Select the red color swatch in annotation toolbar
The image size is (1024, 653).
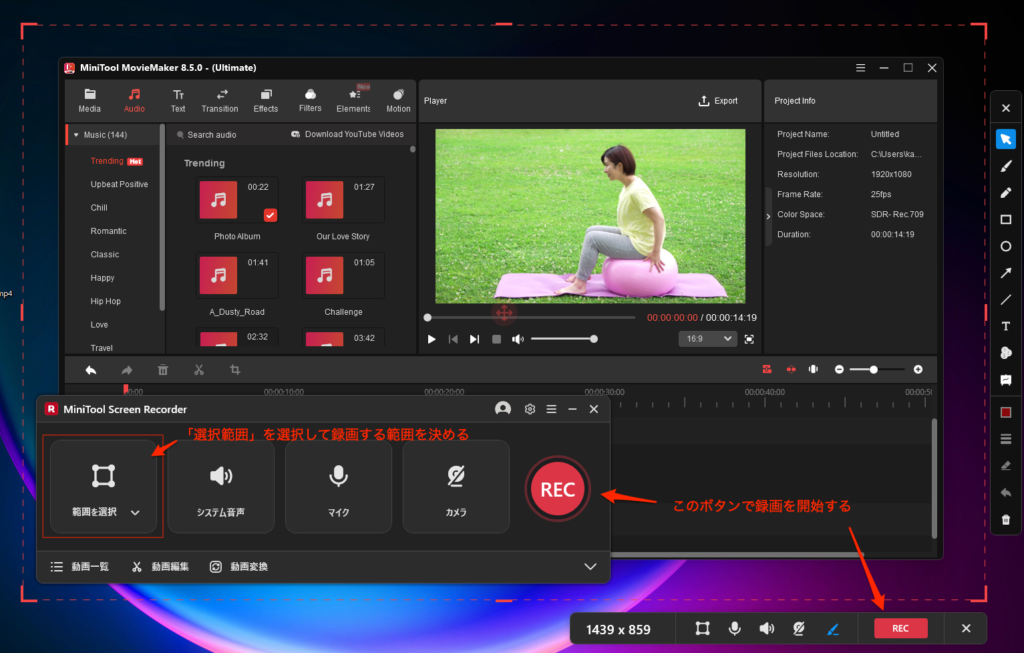[1006, 412]
